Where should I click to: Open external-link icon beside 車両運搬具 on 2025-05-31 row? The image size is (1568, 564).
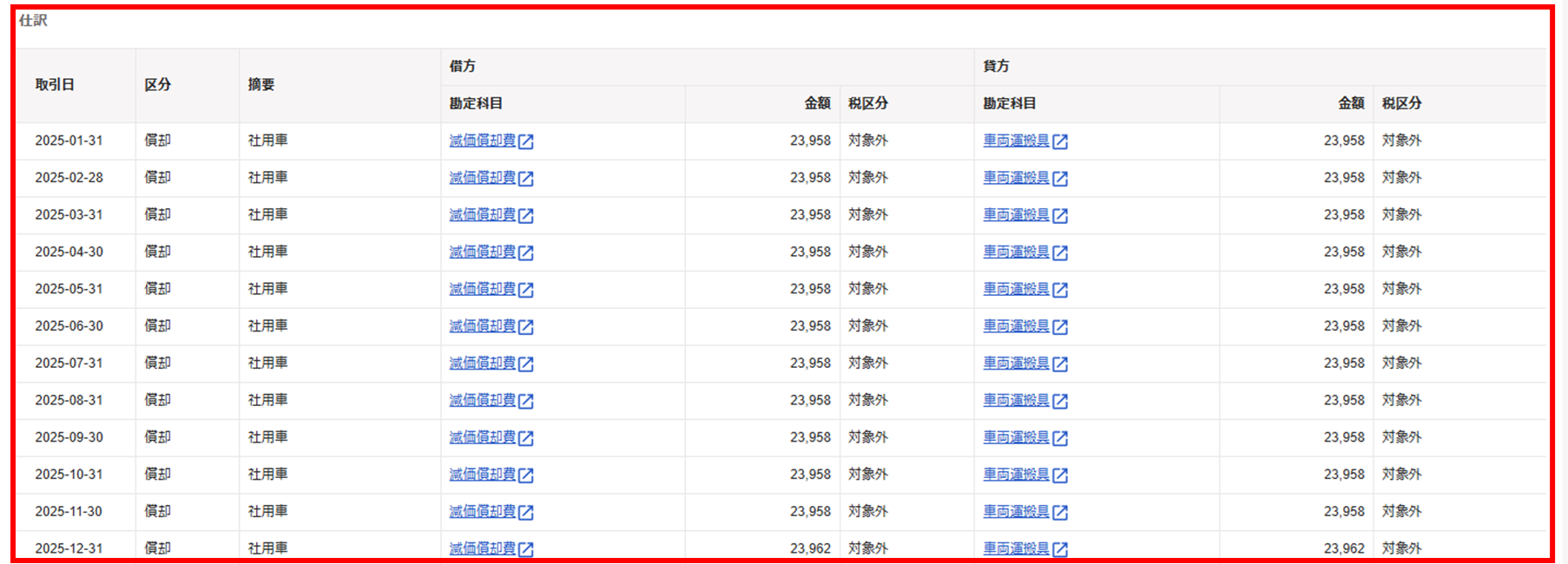(x=1060, y=290)
